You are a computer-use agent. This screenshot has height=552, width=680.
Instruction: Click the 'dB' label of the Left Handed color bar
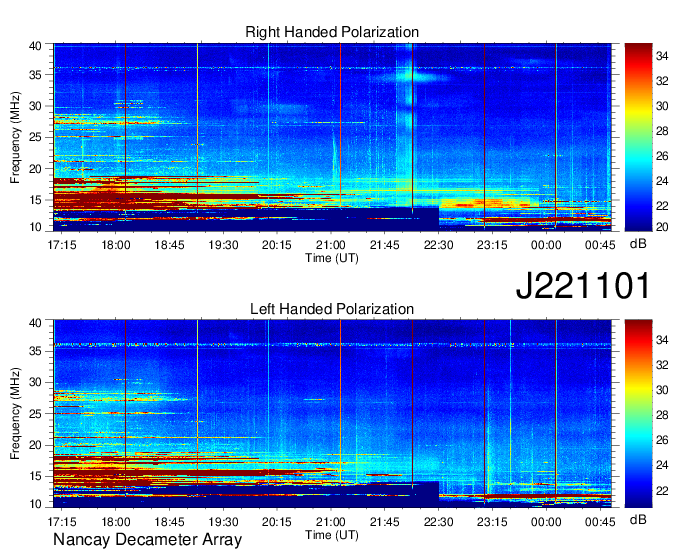(x=638, y=519)
